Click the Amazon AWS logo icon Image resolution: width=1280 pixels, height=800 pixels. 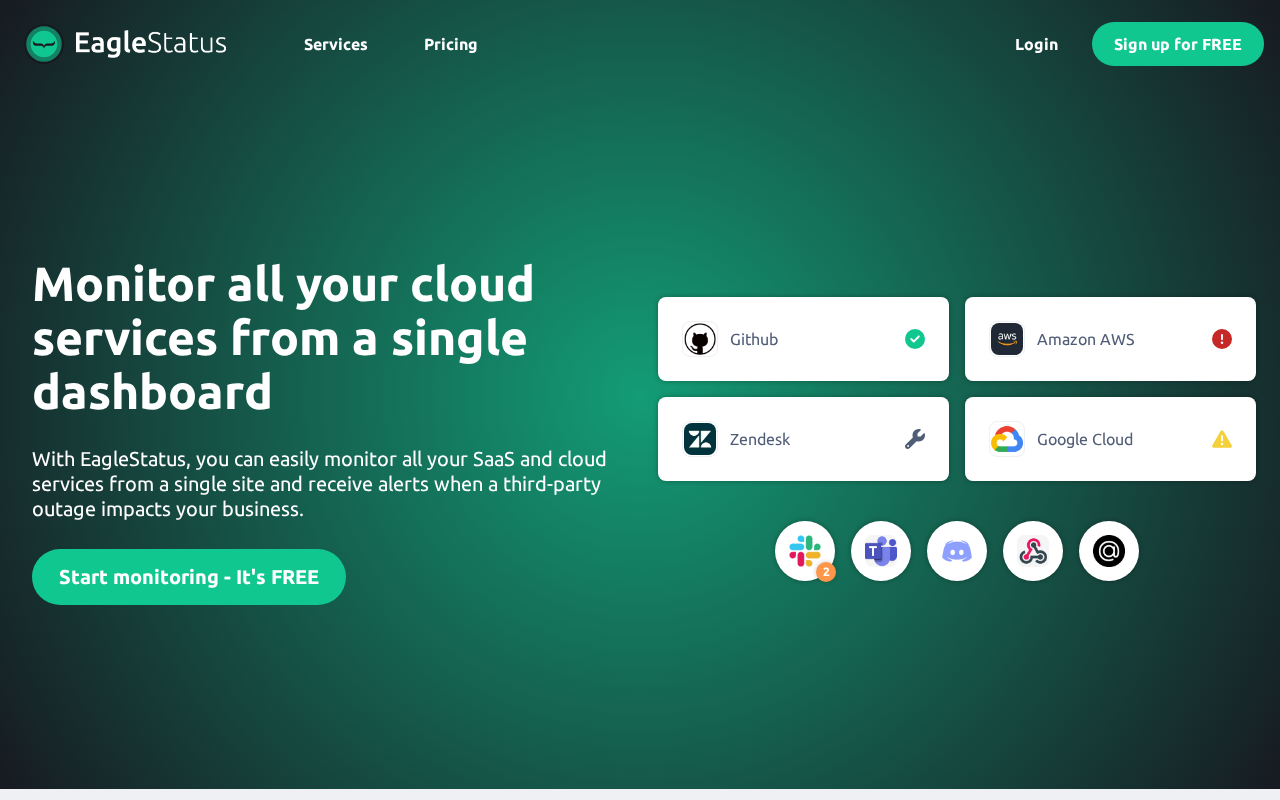(1007, 339)
